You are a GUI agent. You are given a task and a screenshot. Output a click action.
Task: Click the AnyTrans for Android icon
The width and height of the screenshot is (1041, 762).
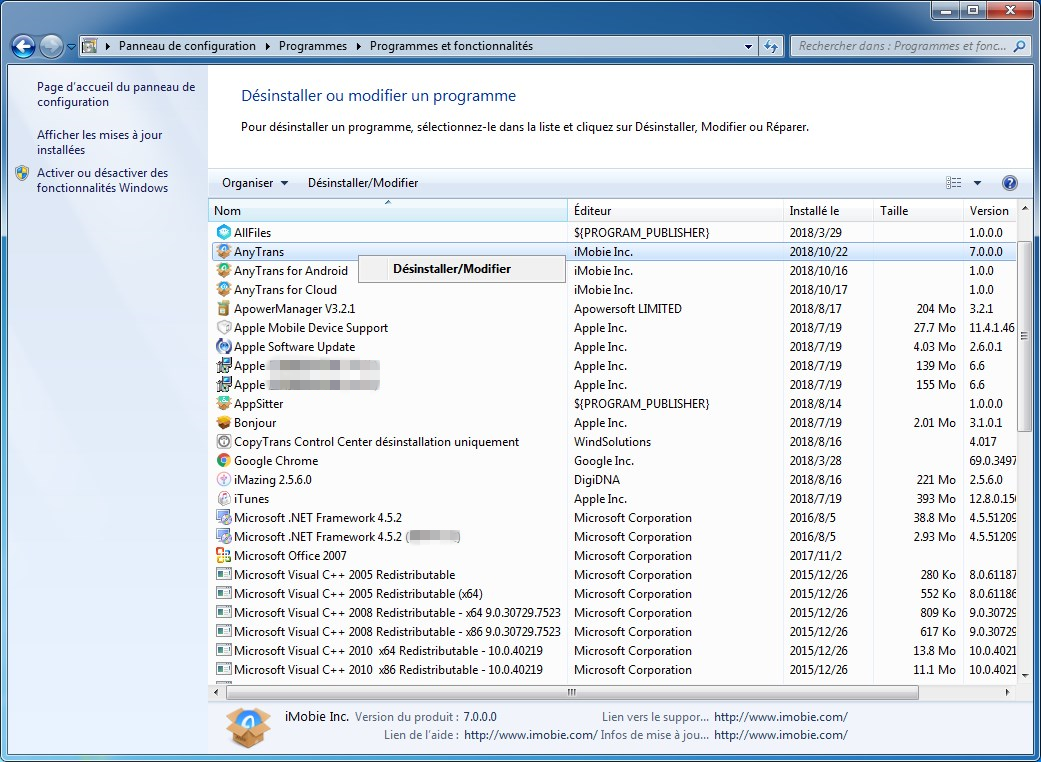[x=224, y=271]
